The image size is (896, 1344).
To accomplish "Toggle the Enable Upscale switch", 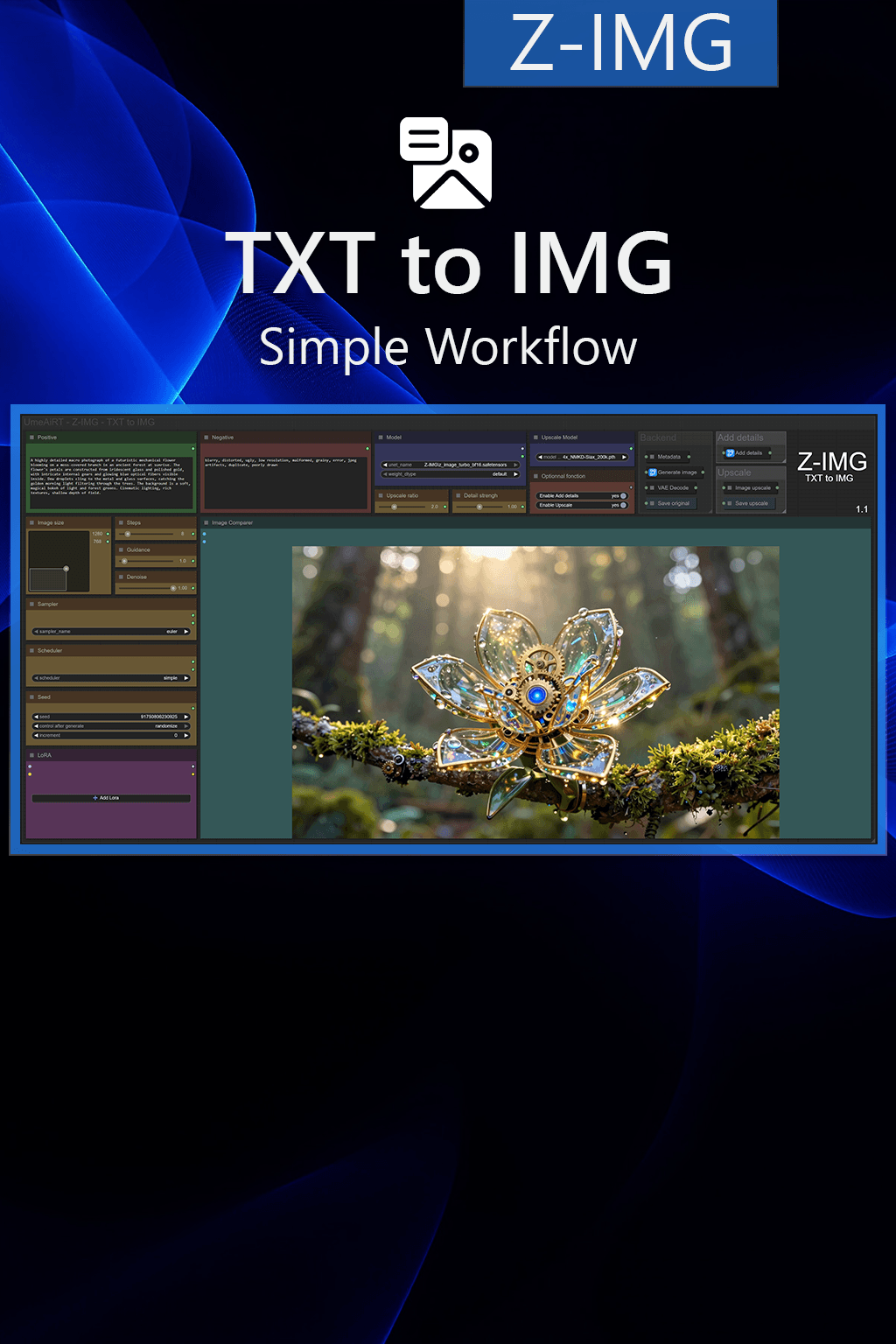I will click(623, 505).
